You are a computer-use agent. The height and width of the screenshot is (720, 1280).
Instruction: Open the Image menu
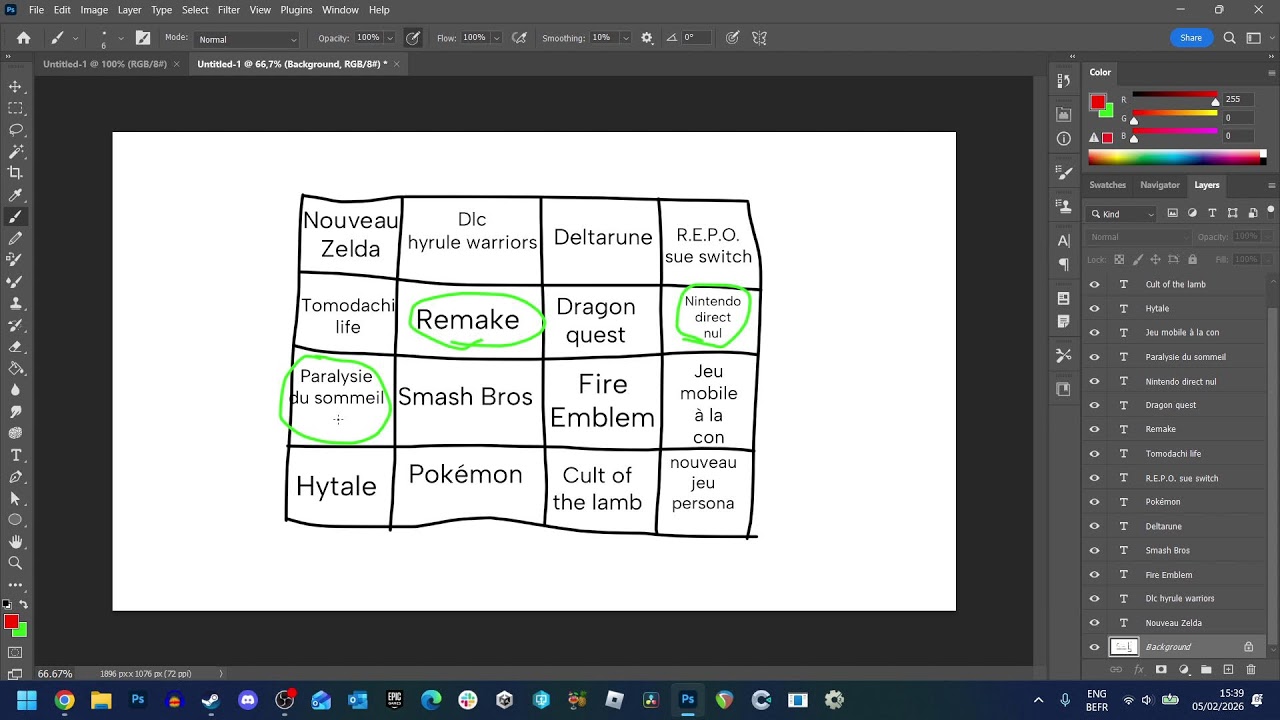[94, 10]
